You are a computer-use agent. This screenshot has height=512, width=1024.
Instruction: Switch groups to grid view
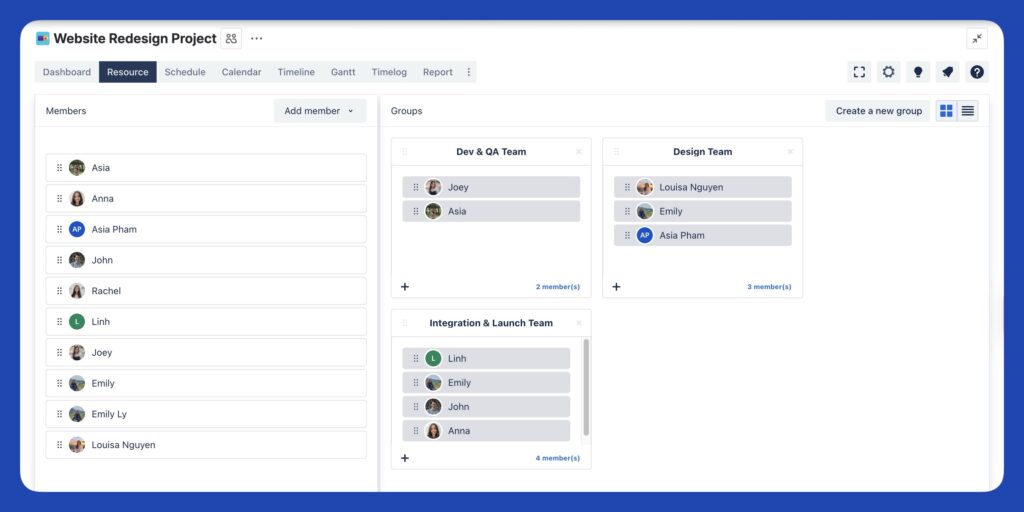(946, 111)
